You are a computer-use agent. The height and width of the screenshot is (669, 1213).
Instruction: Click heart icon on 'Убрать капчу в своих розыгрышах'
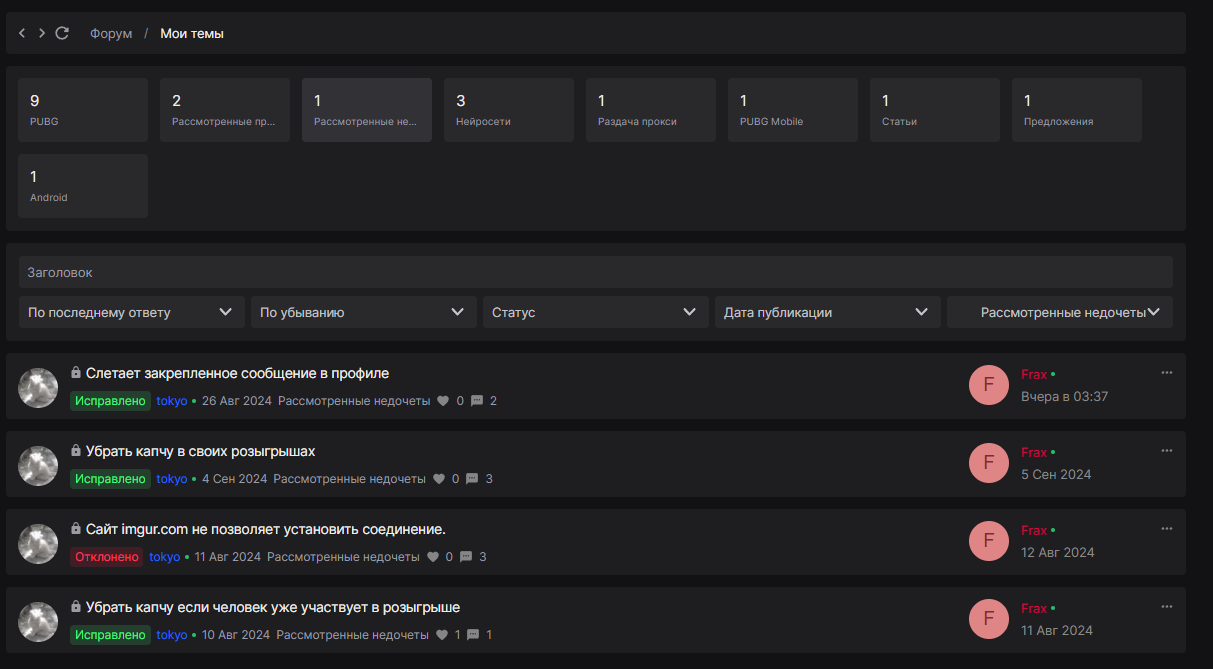pos(438,479)
